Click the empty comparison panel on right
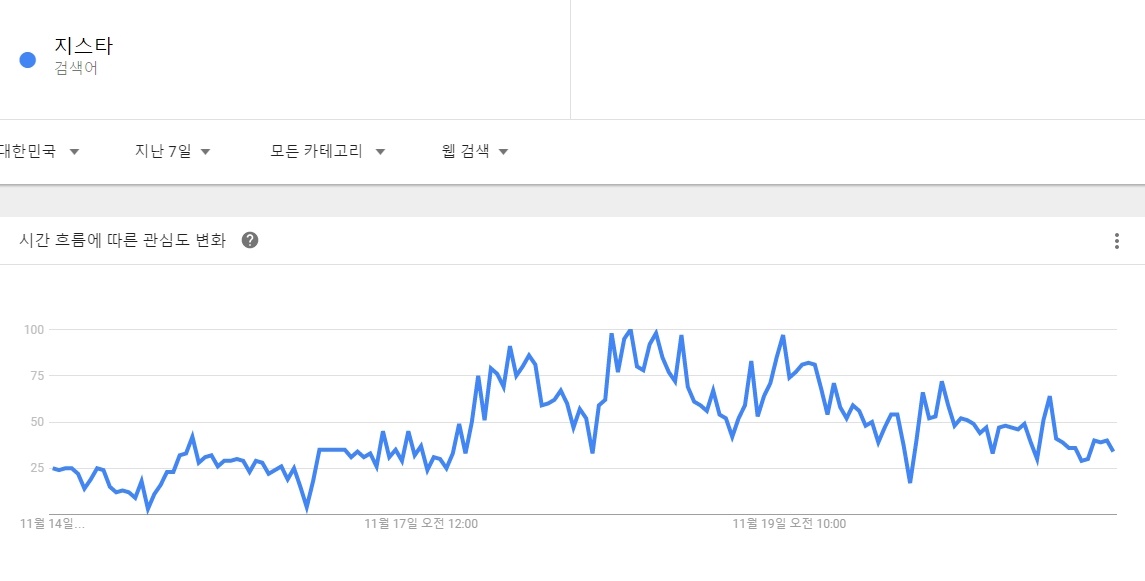Viewport: 1145px width, 581px height. 856,60
